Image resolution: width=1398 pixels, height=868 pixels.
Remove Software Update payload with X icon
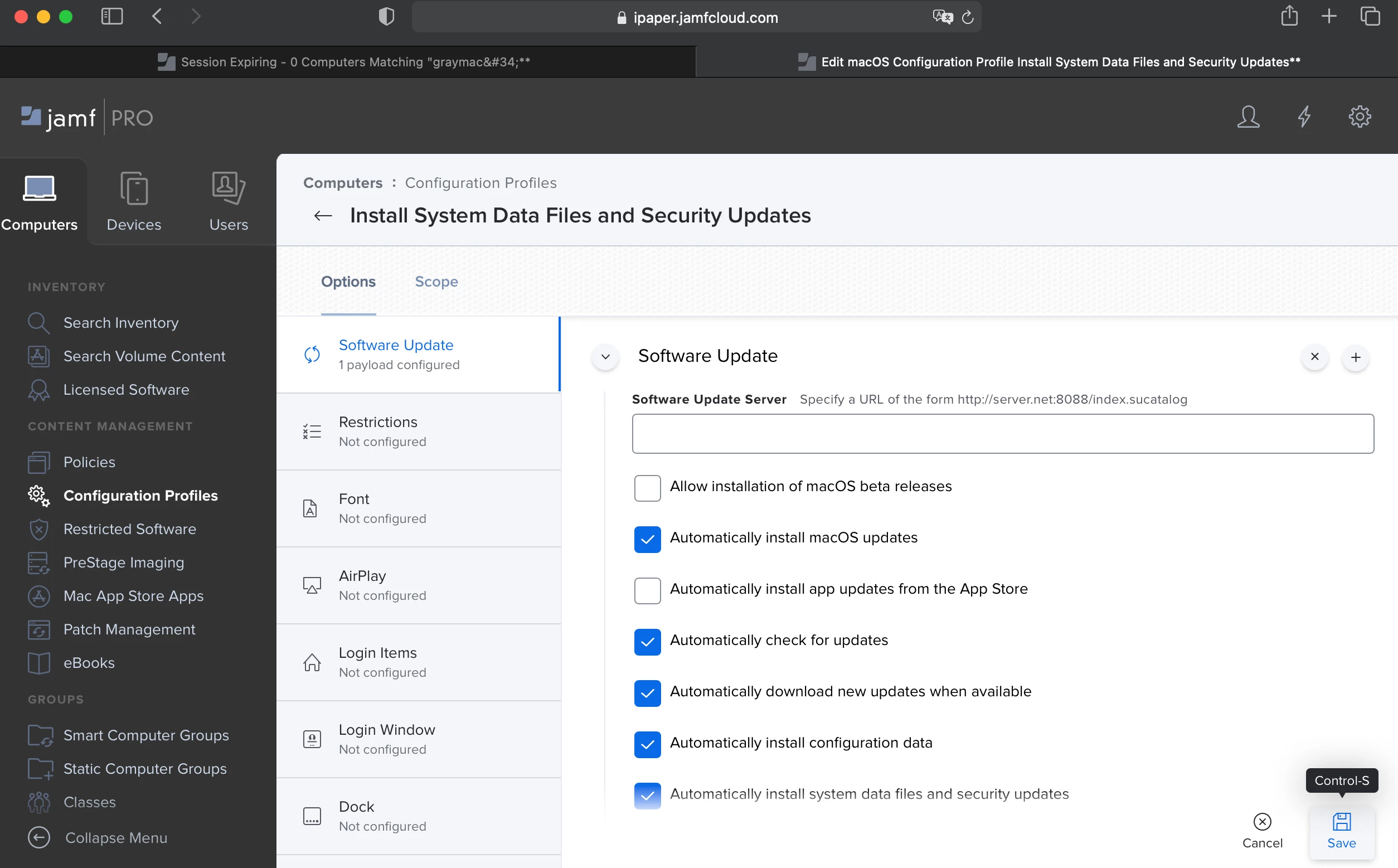click(1314, 357)
